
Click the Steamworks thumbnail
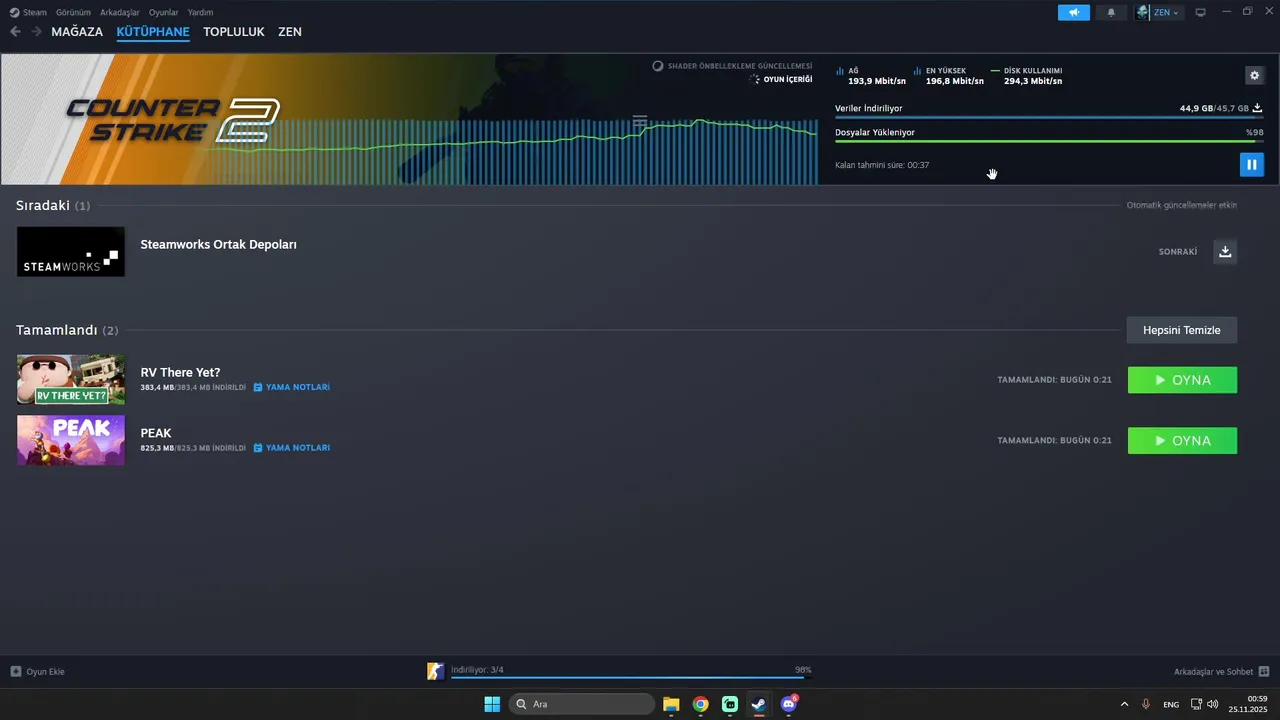[x=71, y=251]
